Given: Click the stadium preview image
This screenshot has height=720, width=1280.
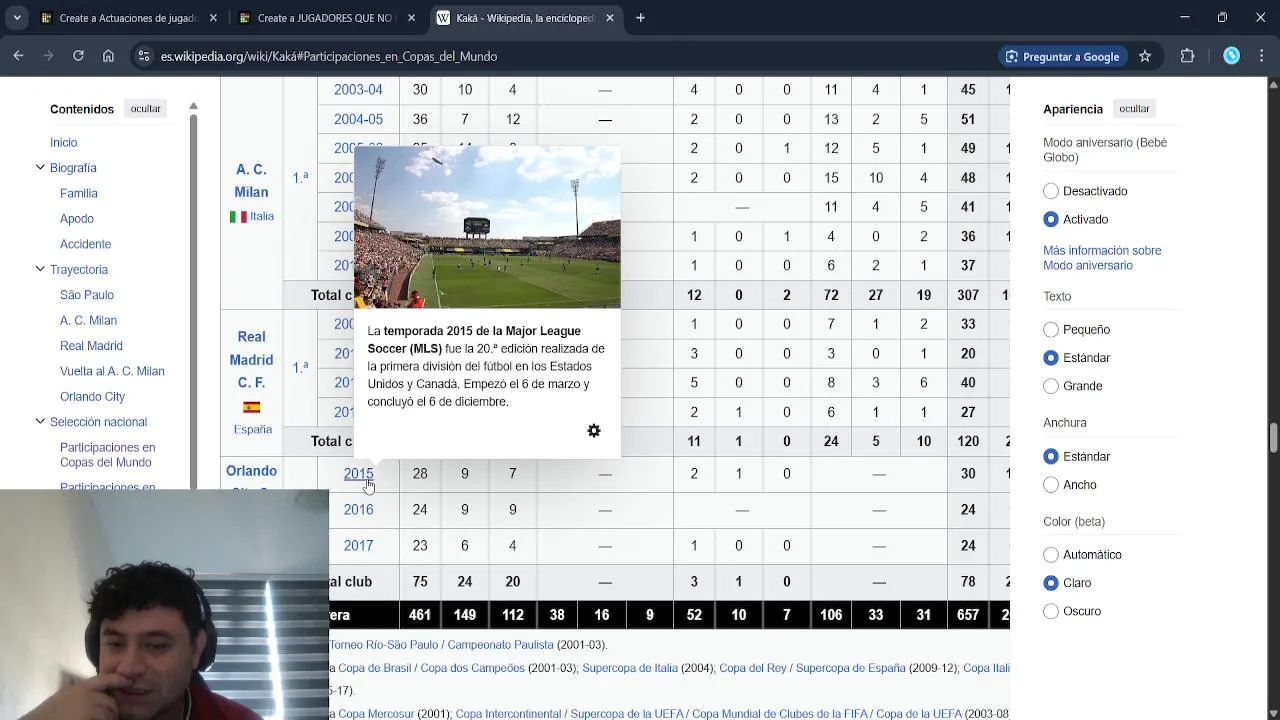Looking at the screenshot, I should [x=487, y=227].
